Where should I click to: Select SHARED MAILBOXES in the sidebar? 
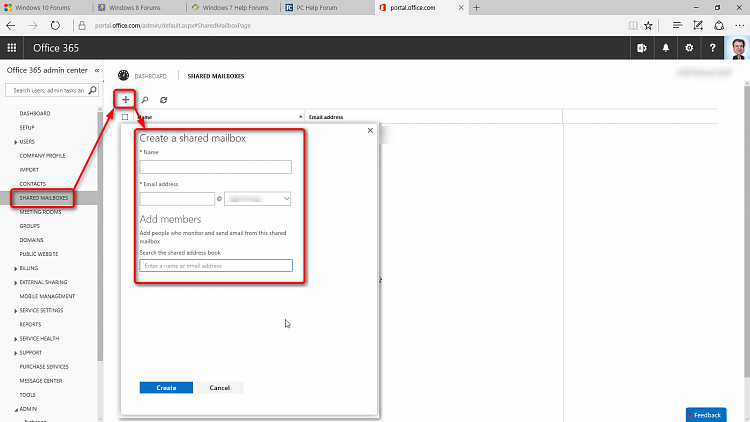click(x=44, y=198)
